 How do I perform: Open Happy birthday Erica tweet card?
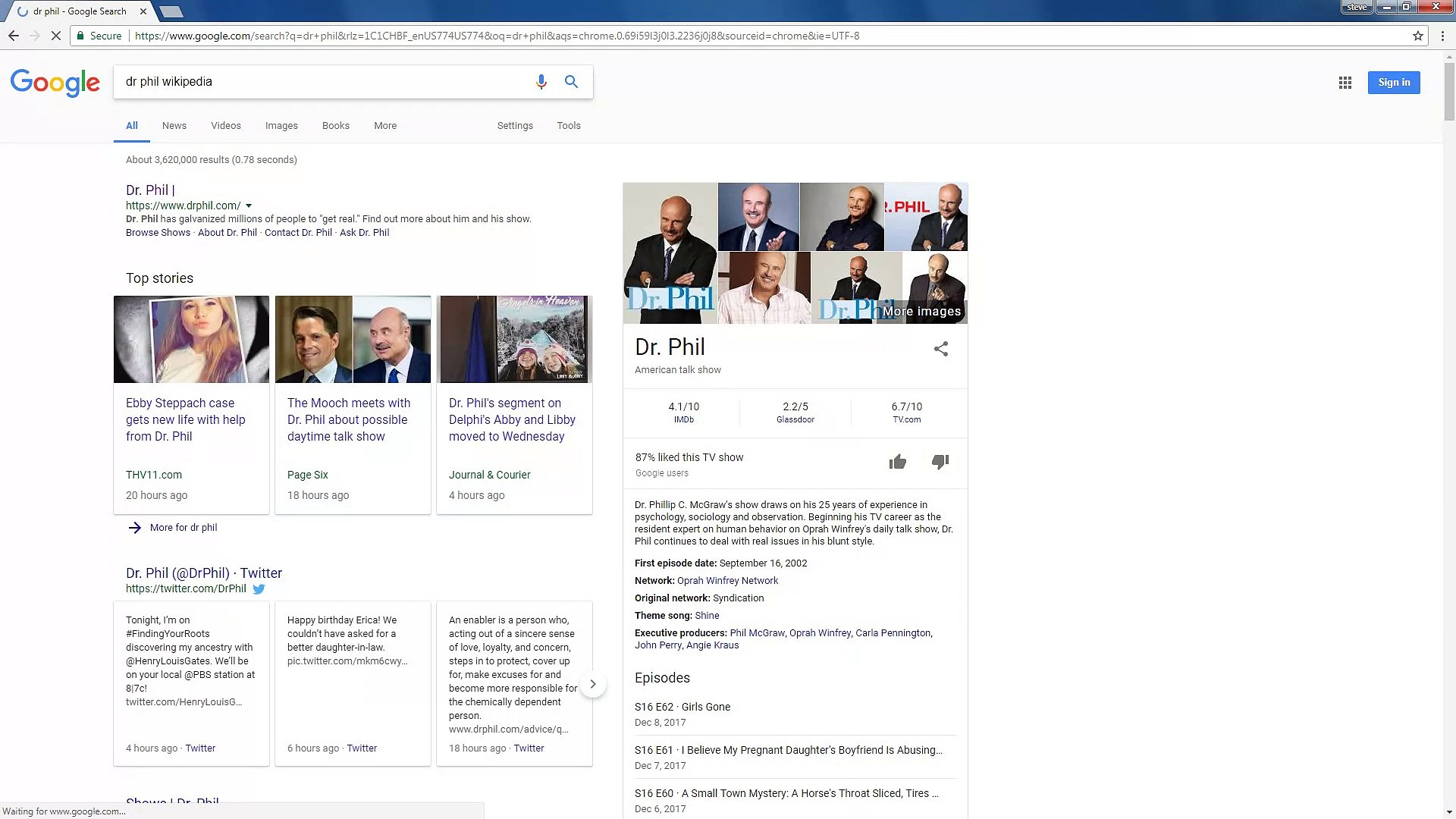pos(353,684)
